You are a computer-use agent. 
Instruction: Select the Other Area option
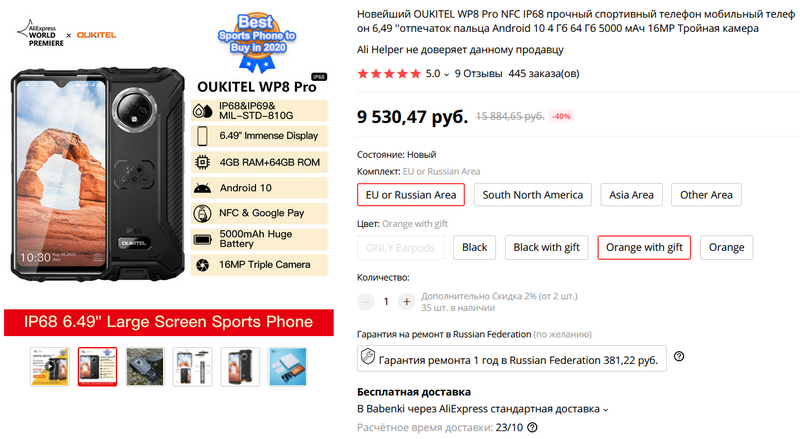click(x=706, y=194)
